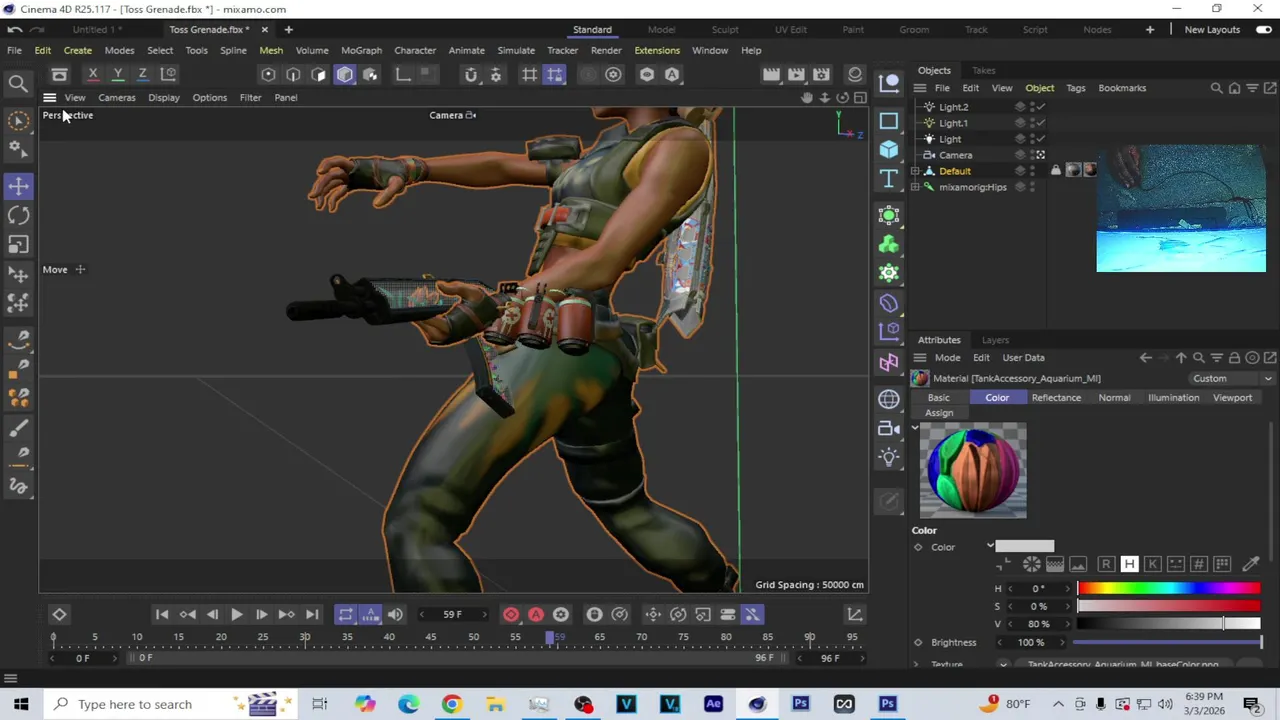
Task: Expand the Default object tree node
Action: tap(915, 171)
